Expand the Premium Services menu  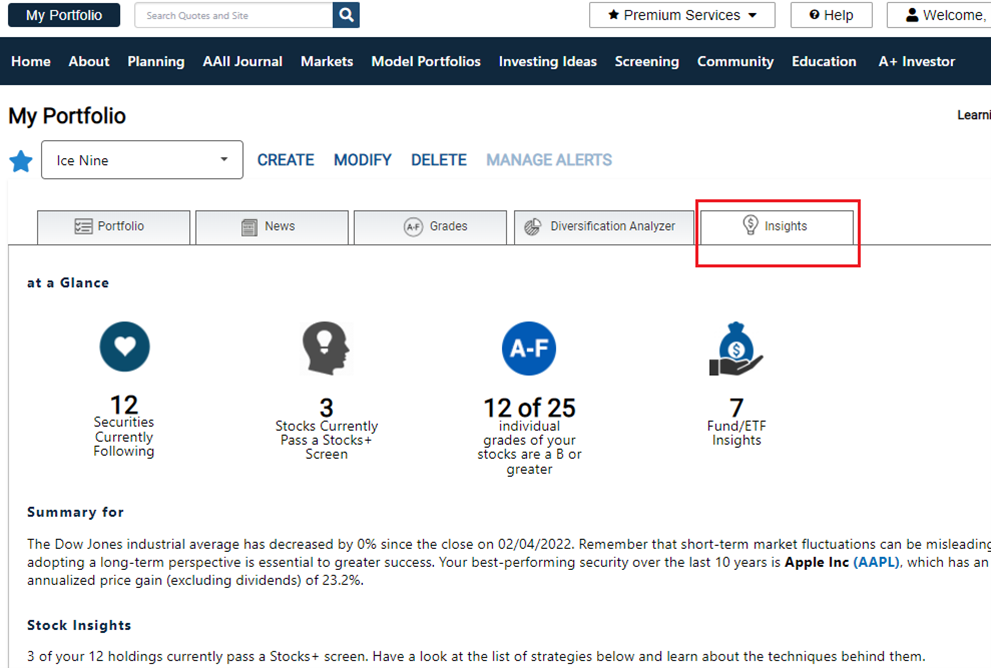point(682,15)
